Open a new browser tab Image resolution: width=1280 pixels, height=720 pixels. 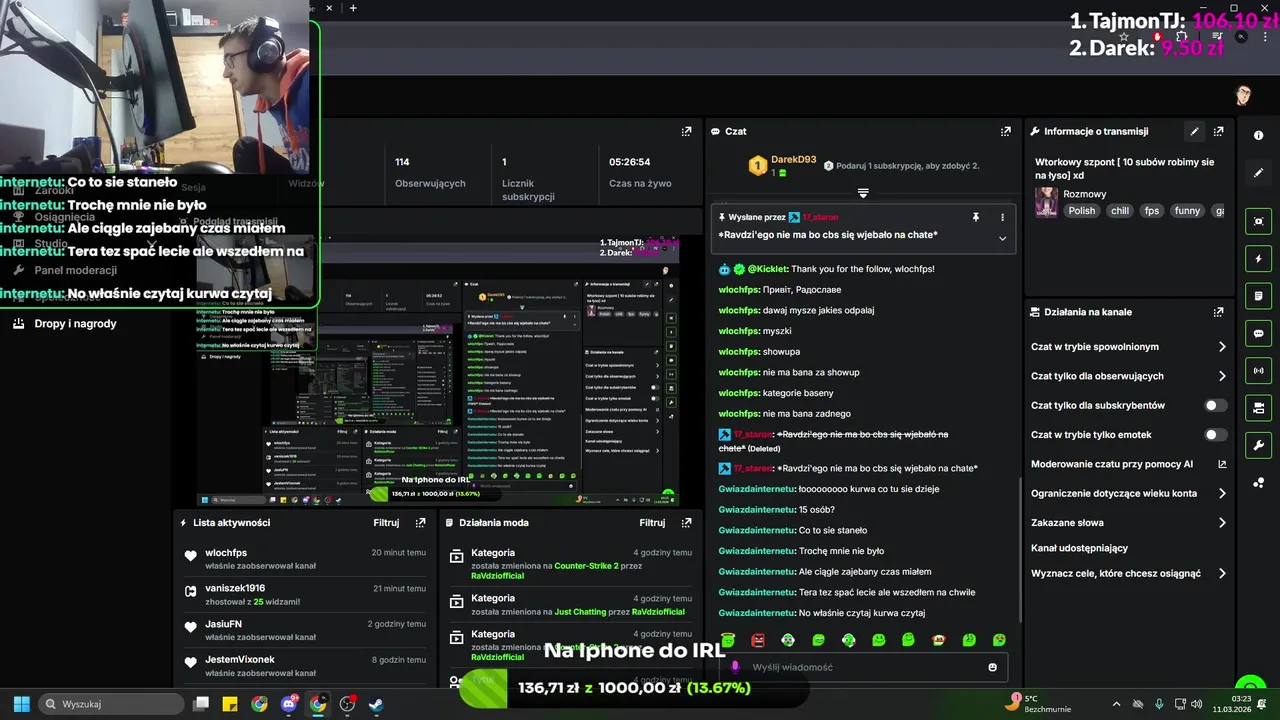pyautogui.click(x=353, y=8)
